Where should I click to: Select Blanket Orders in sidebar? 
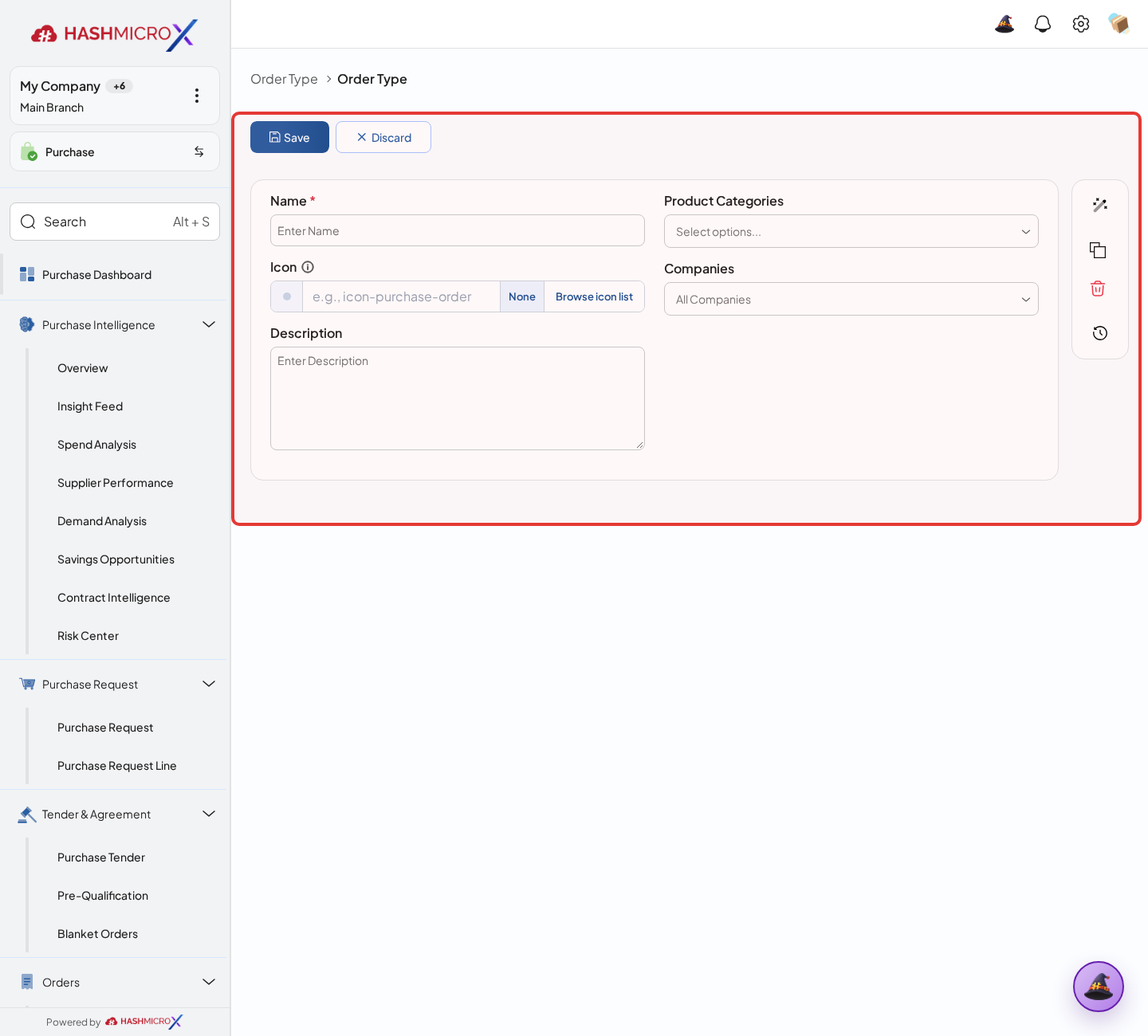(x=97, y=934)
